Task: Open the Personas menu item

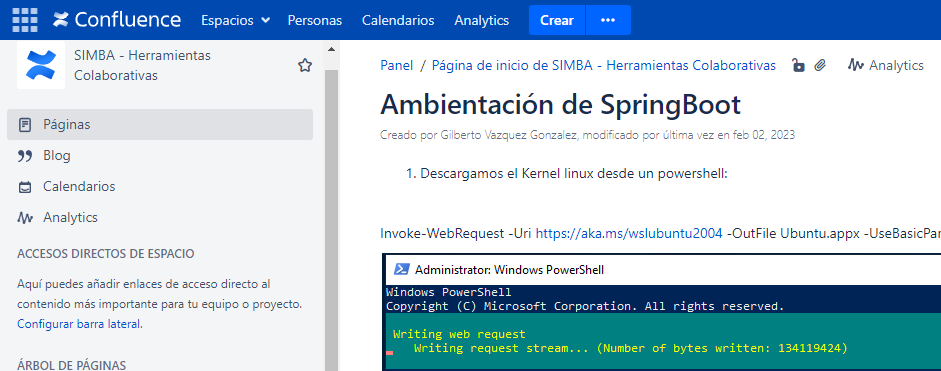Action: tap(314, 20)
